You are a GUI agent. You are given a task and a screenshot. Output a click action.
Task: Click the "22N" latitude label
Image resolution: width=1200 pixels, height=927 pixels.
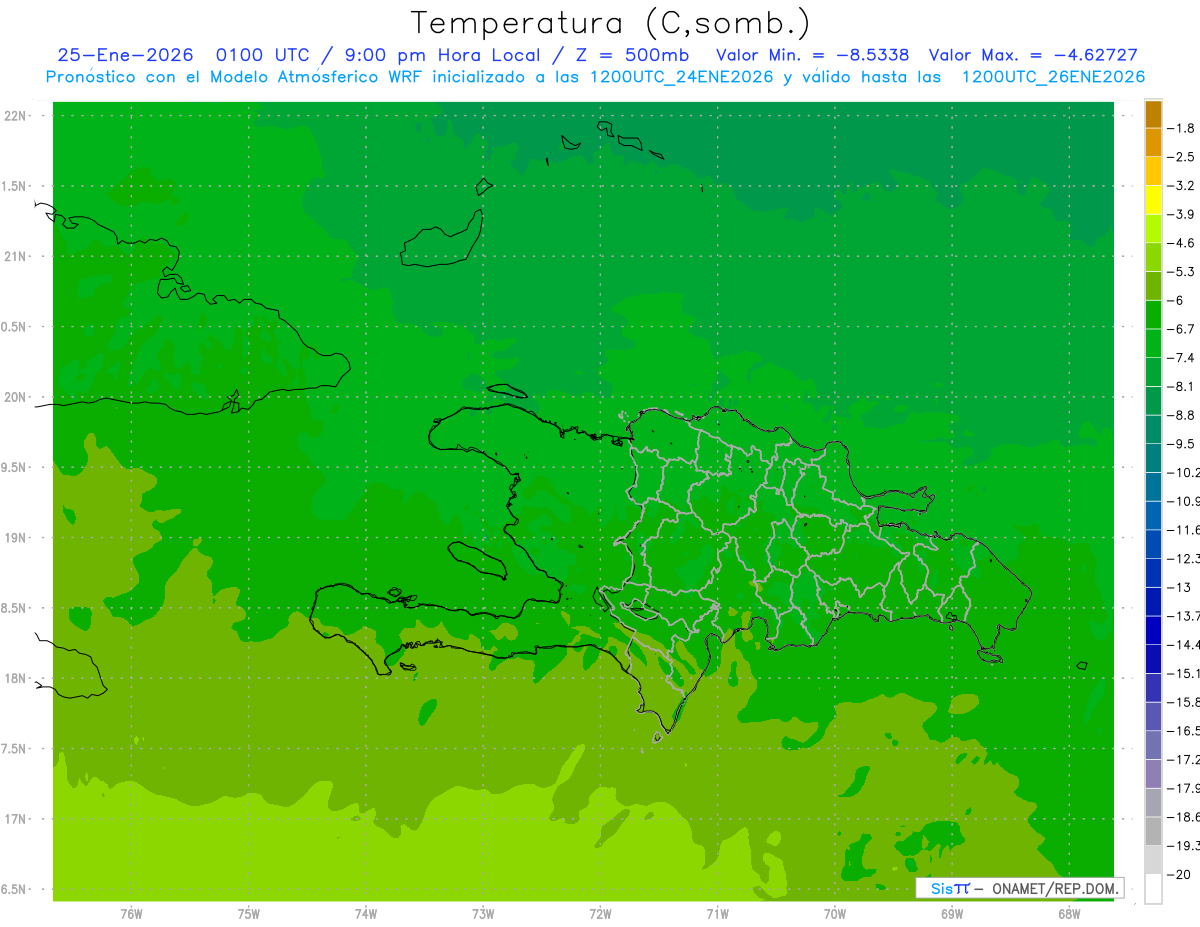(x=16, y=116)
